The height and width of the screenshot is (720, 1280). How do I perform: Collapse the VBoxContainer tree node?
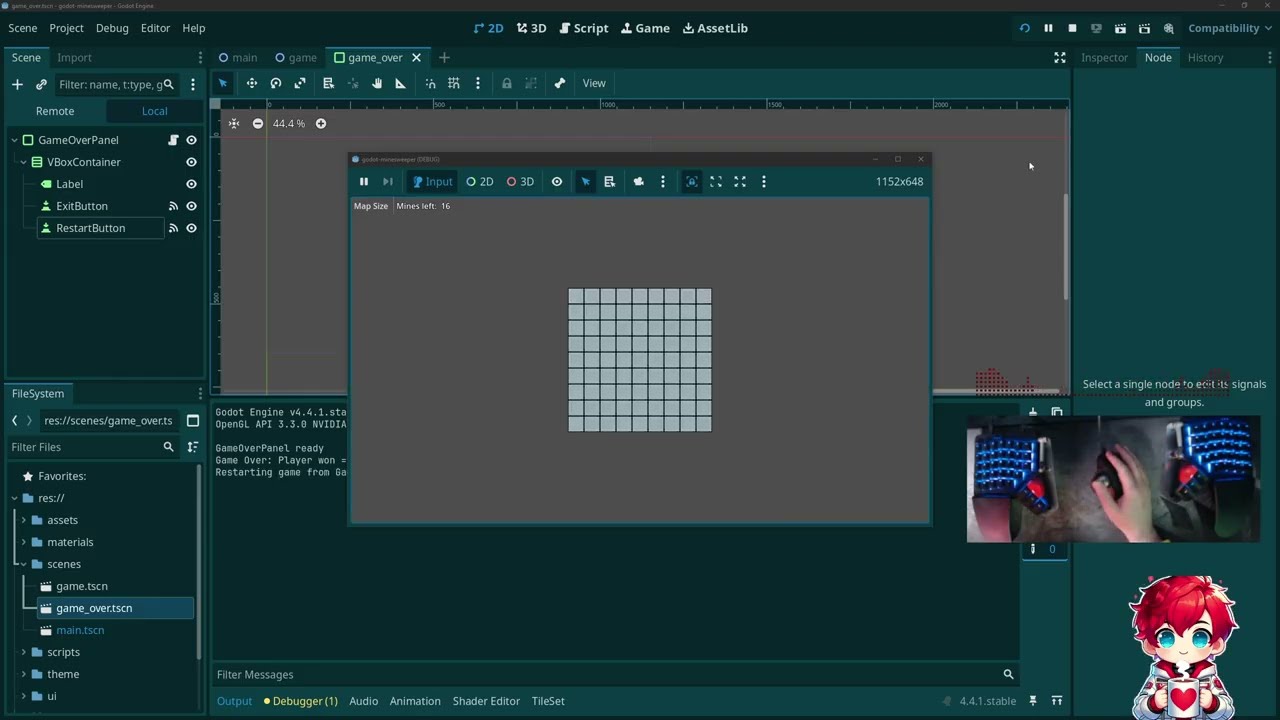[24, 162]
